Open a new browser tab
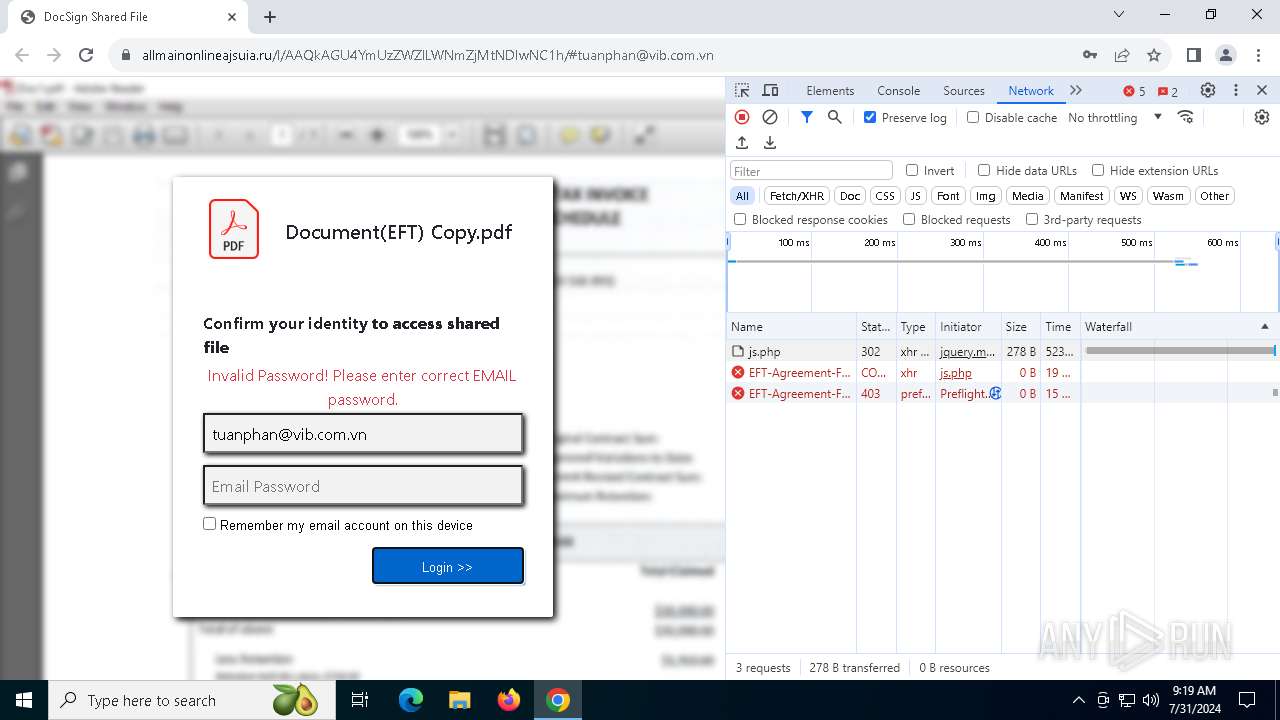This screenshot has width=1280, height=720. click(x=270, y=16)
